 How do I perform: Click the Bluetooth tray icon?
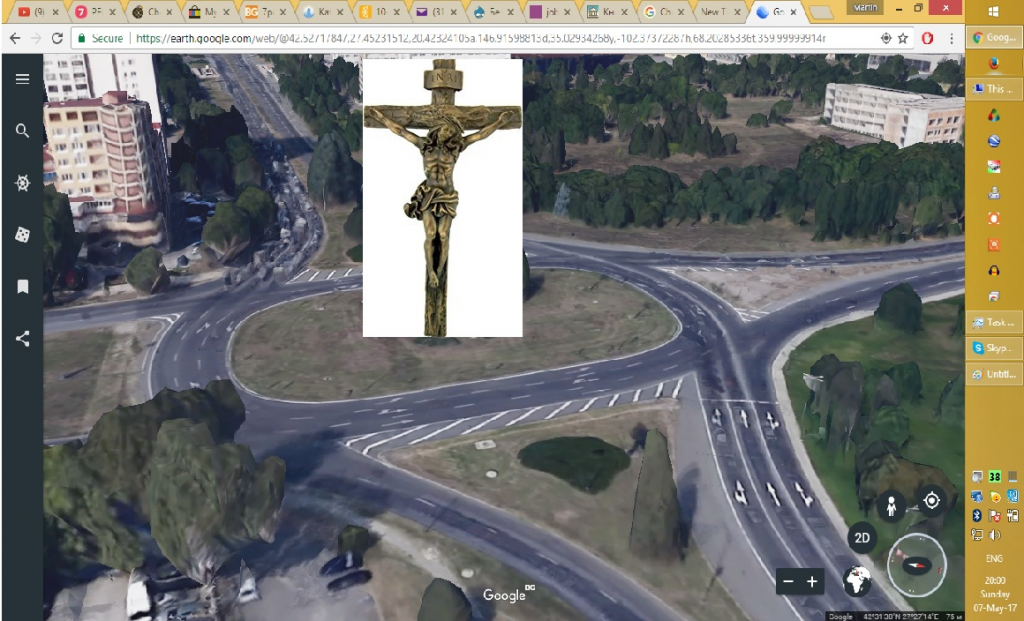(x=977, y=516)
